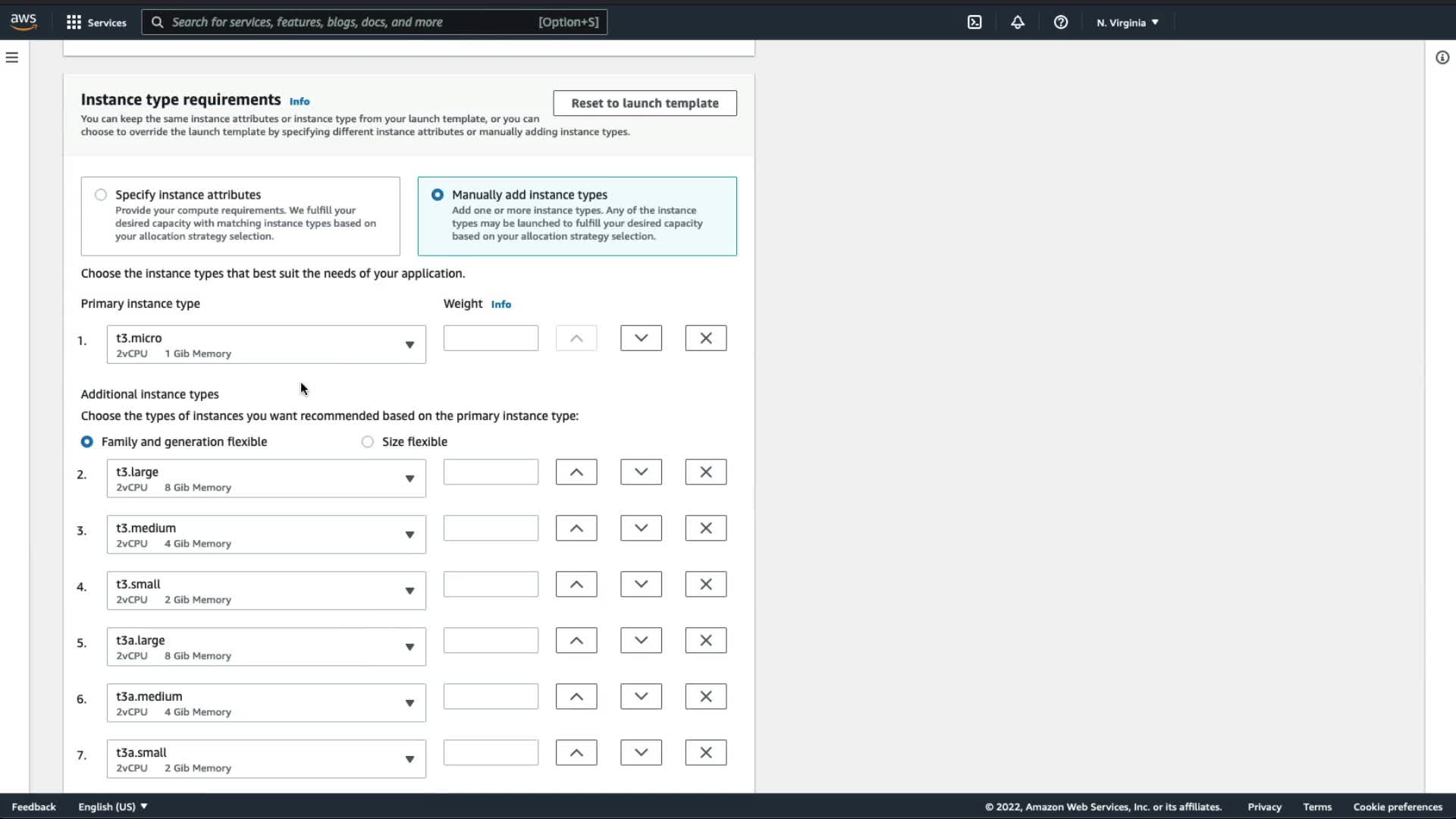Click the weight field for t3.small
Image resolution: width=1456 pixels, height=819 pixels.
coord(491,584)
